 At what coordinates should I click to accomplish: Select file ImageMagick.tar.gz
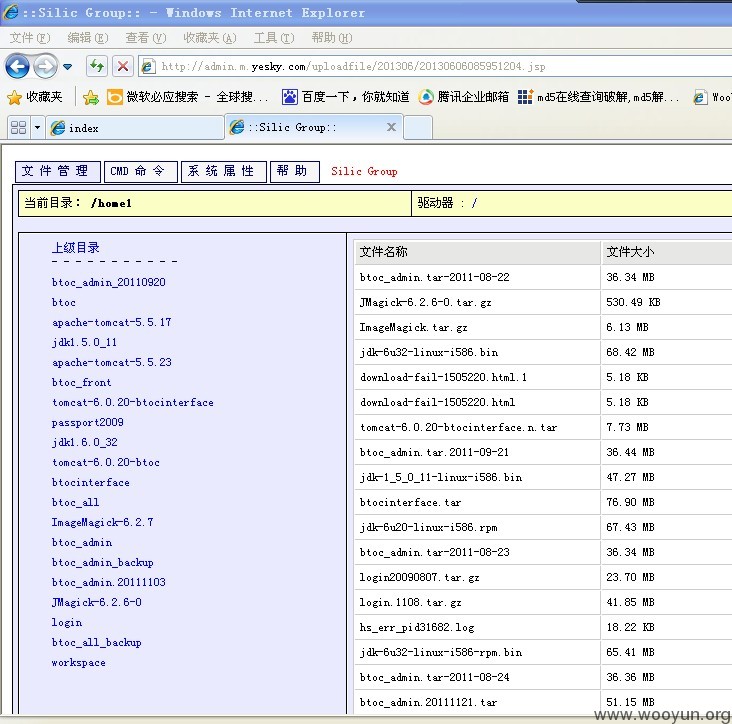pos(413,328)
